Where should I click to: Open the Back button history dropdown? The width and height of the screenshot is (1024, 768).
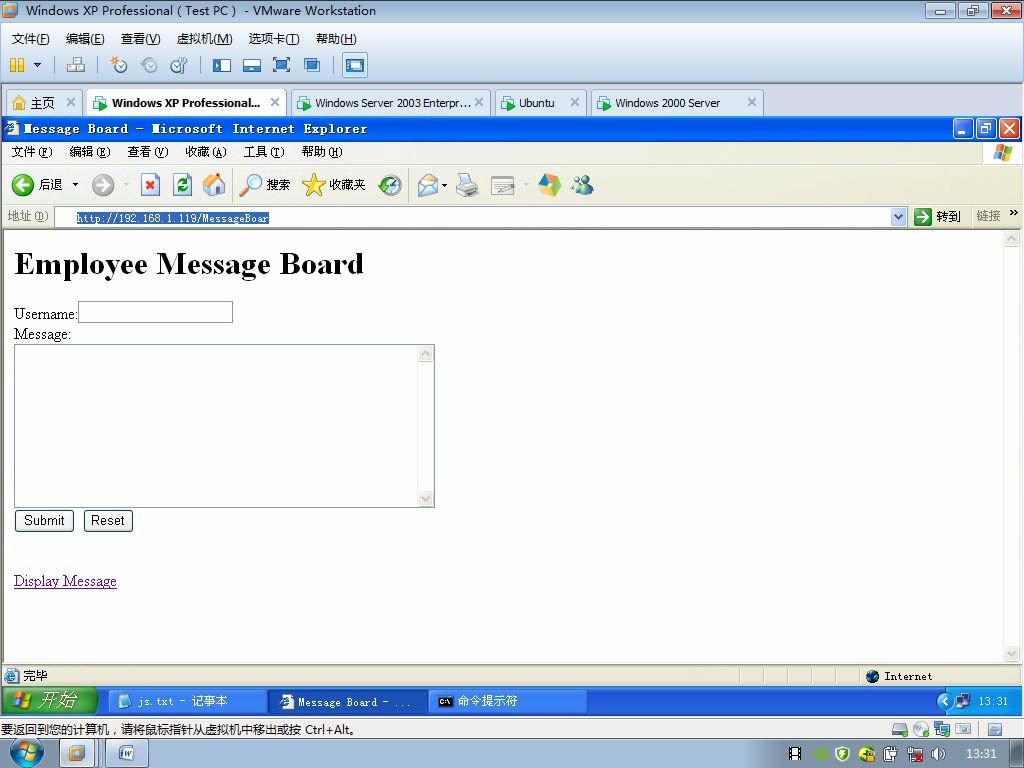click(75, 185)
